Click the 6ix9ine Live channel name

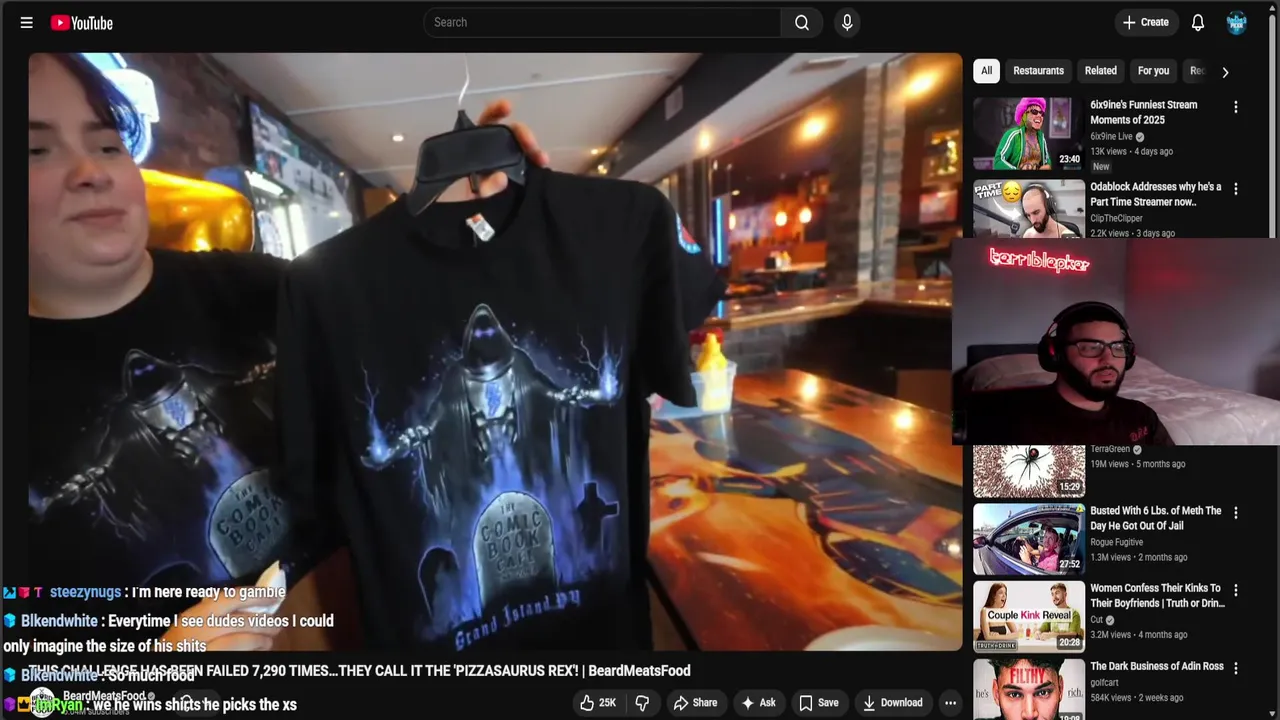click(1111, 136)
